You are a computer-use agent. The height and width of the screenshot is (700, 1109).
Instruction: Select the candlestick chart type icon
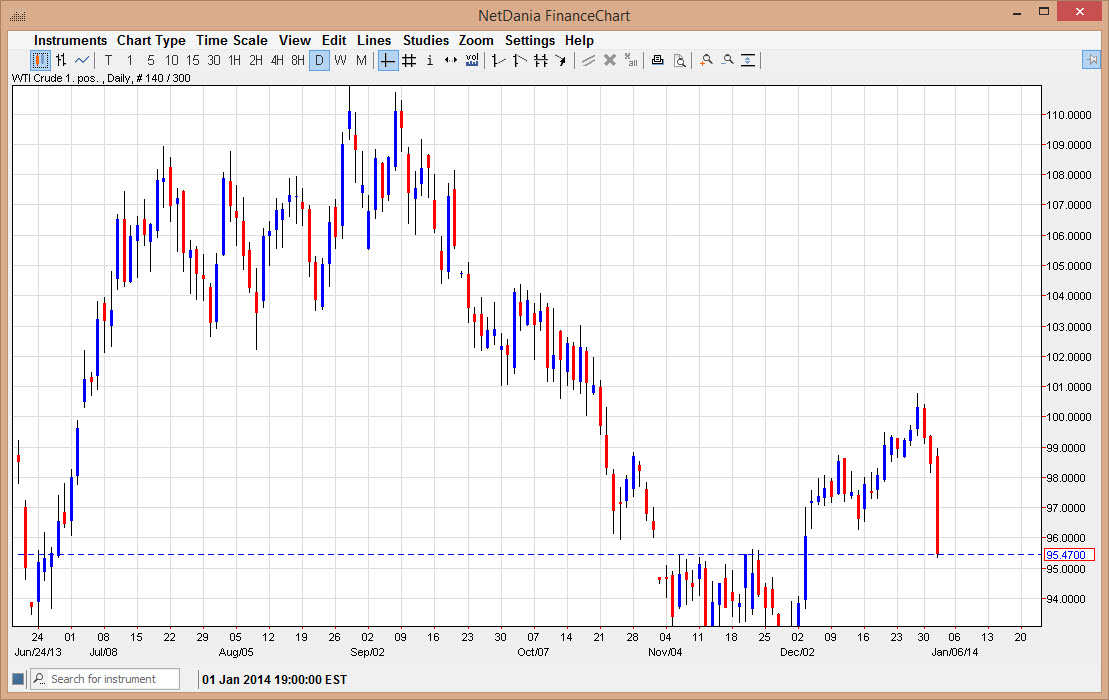coord(40,61)
